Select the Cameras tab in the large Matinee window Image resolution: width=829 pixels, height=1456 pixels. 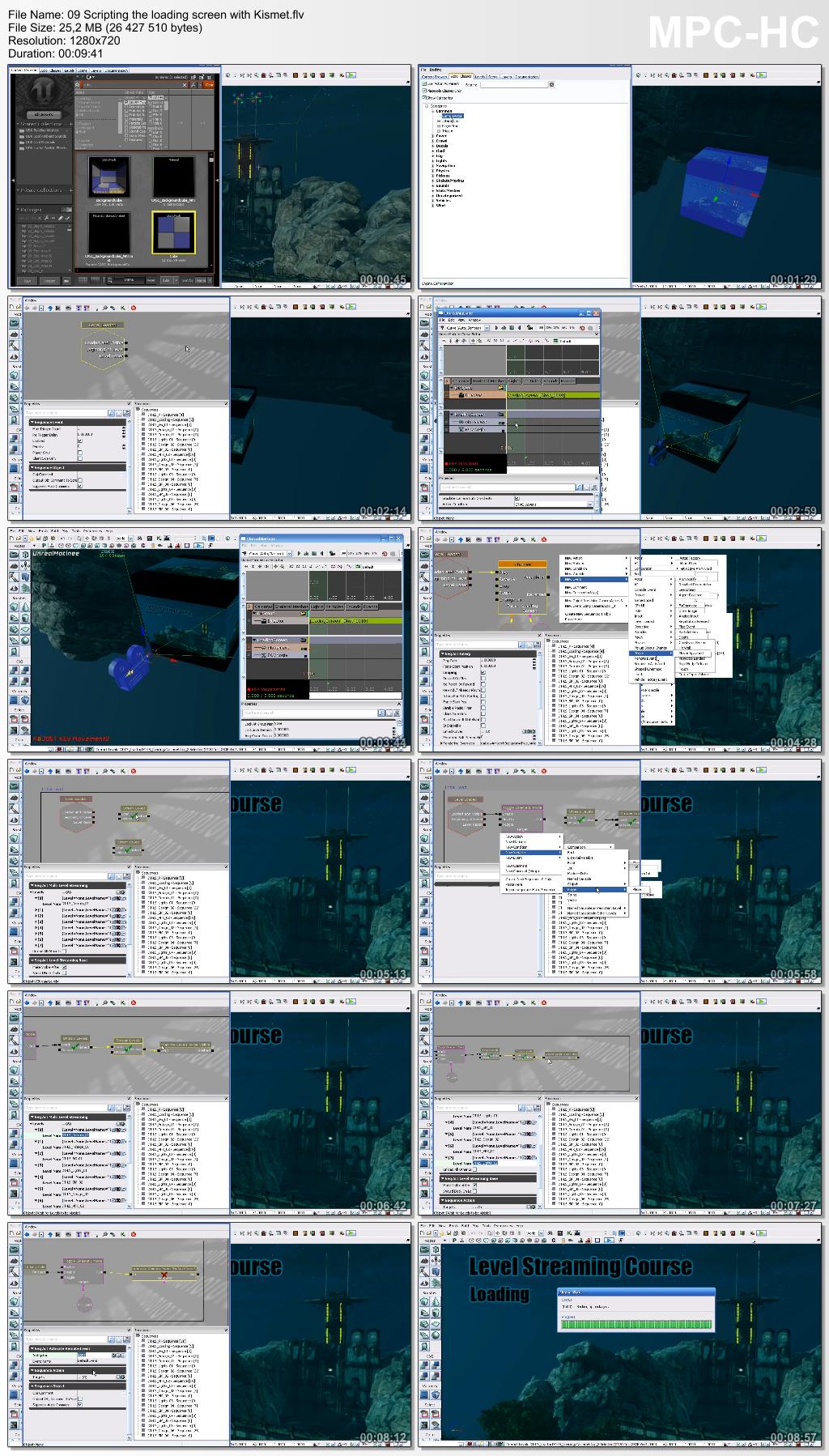(x=264, y=607)
